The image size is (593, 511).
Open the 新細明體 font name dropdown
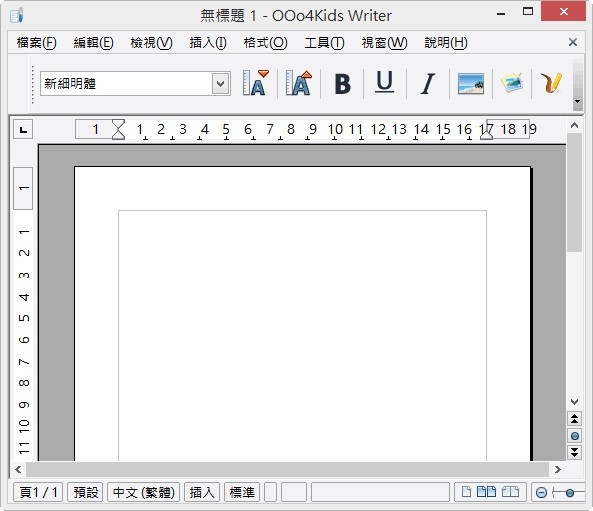221,83
